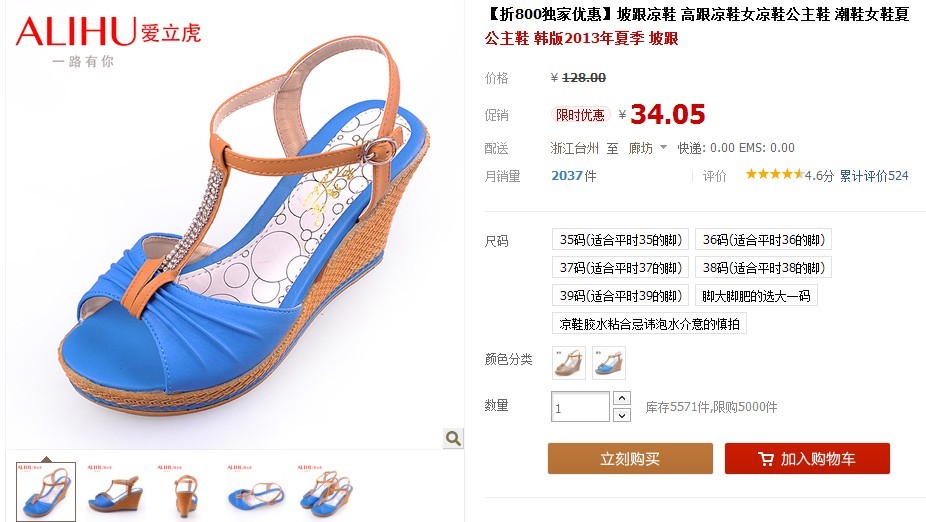
Task: Click the star rating icons
Action: (774, 174)
